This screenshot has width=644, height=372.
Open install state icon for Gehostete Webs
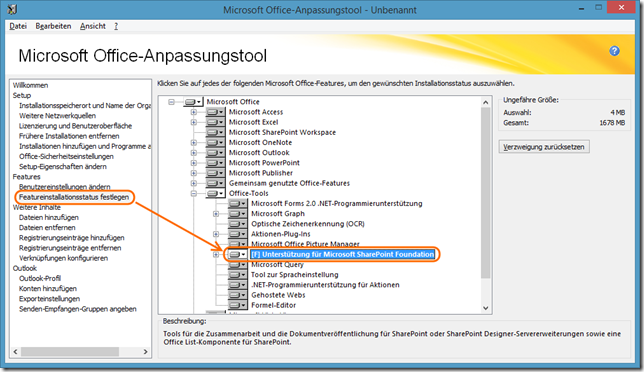(x=237, y=295)
